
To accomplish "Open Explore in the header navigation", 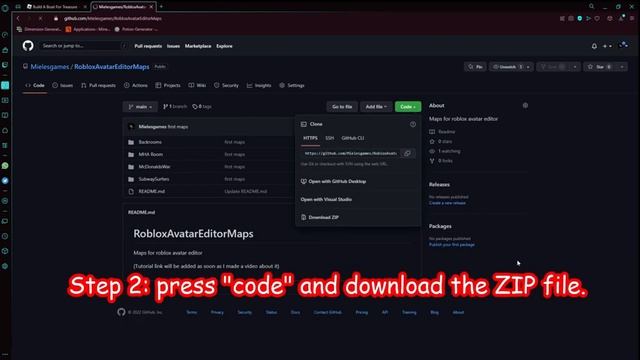I will coord(224,46).
